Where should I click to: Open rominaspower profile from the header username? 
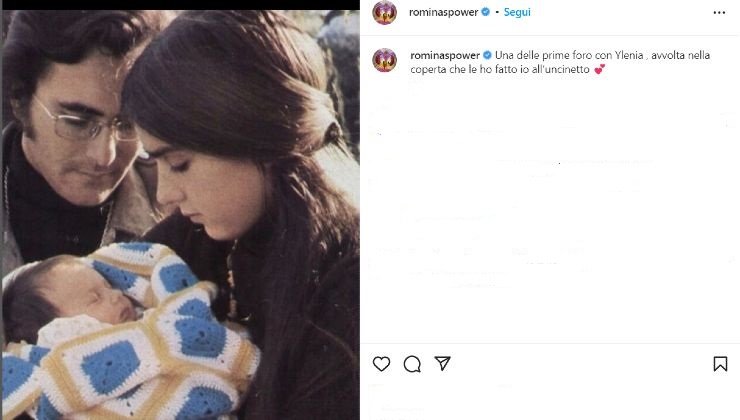pyautogui.click(x=444, y=13)
